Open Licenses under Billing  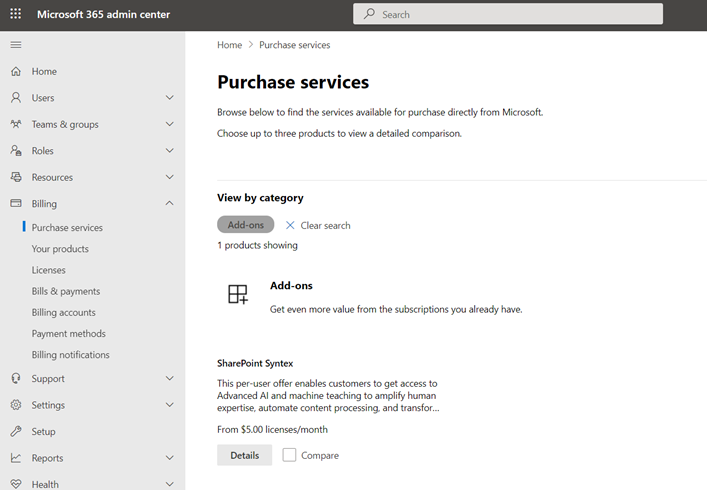[48, 270]
